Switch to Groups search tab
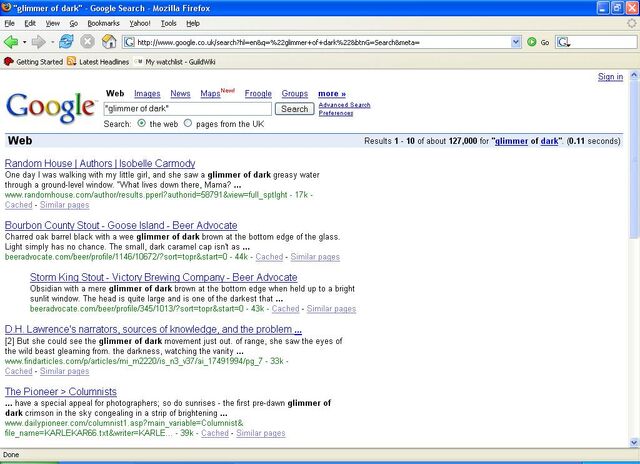This screenshot has height=464, width=640. (295, 93)
